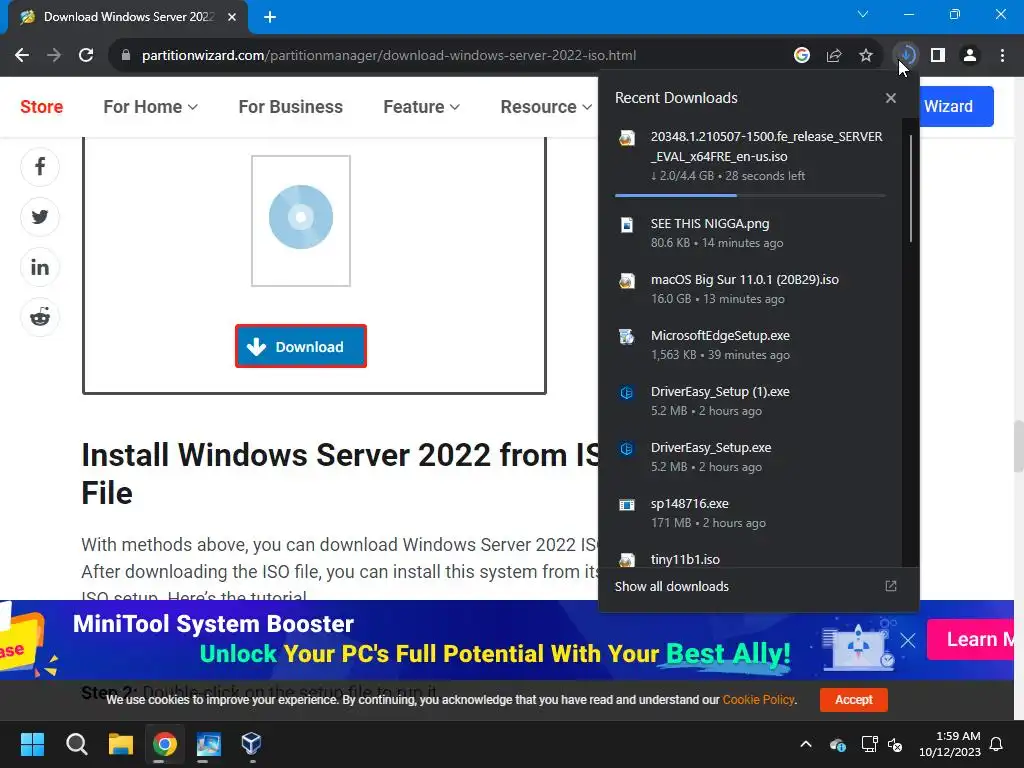Open downloads page via external-link icon
The width and height of the screenshot is (1024, 768).
[x=890, y=586]
